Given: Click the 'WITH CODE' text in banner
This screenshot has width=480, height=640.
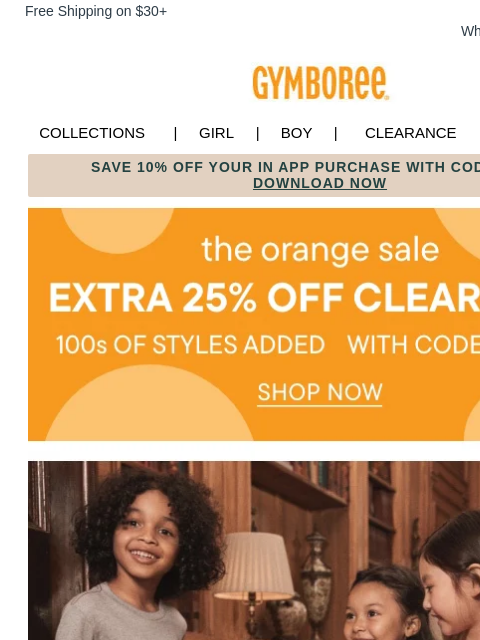Looking at the screenshot, I should (413, 344).
